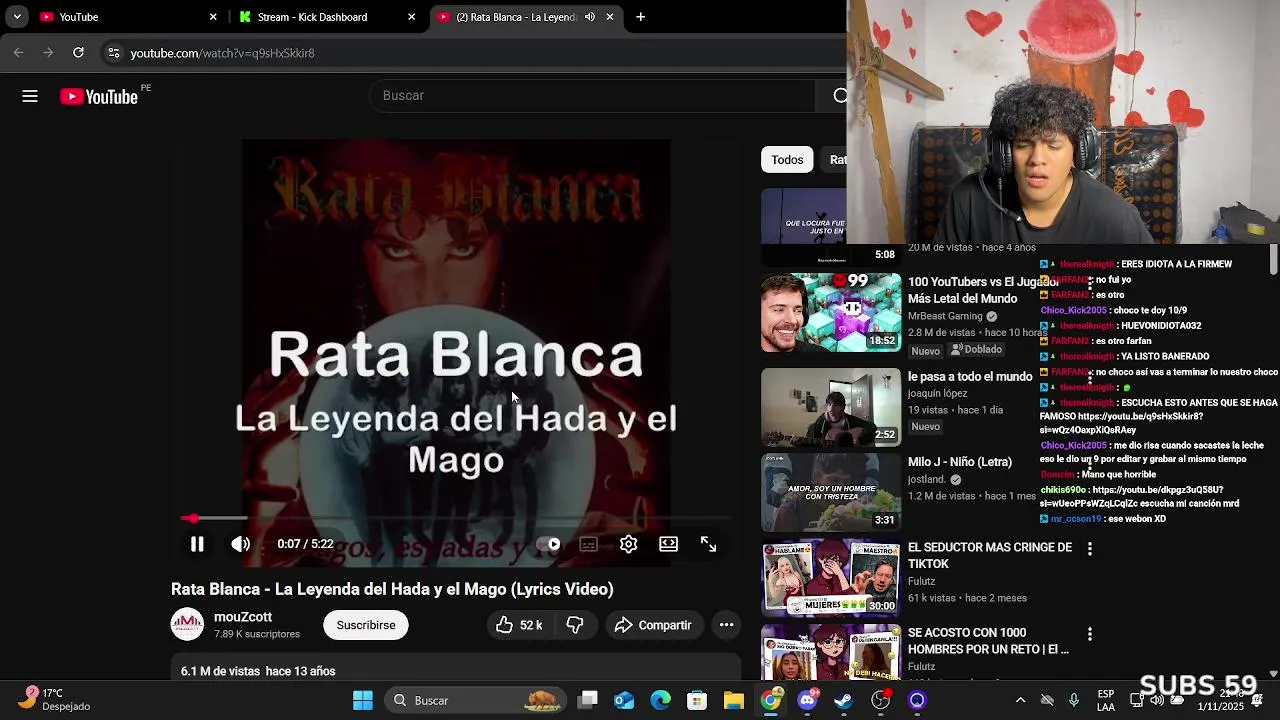
Task: Select the Todos filter chip
Action: point(787,160)
